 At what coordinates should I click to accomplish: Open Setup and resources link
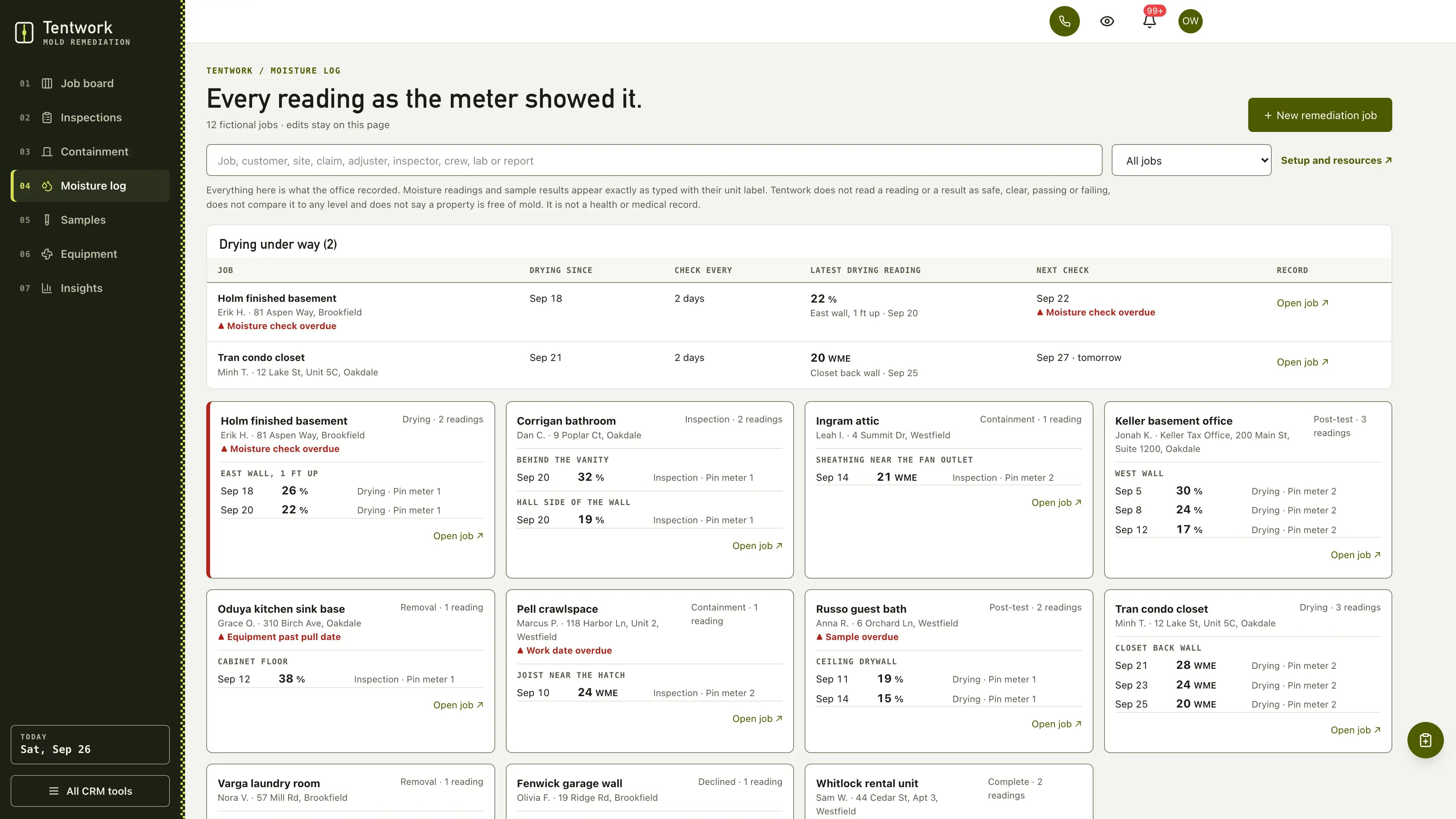(x=1336, y=160)
